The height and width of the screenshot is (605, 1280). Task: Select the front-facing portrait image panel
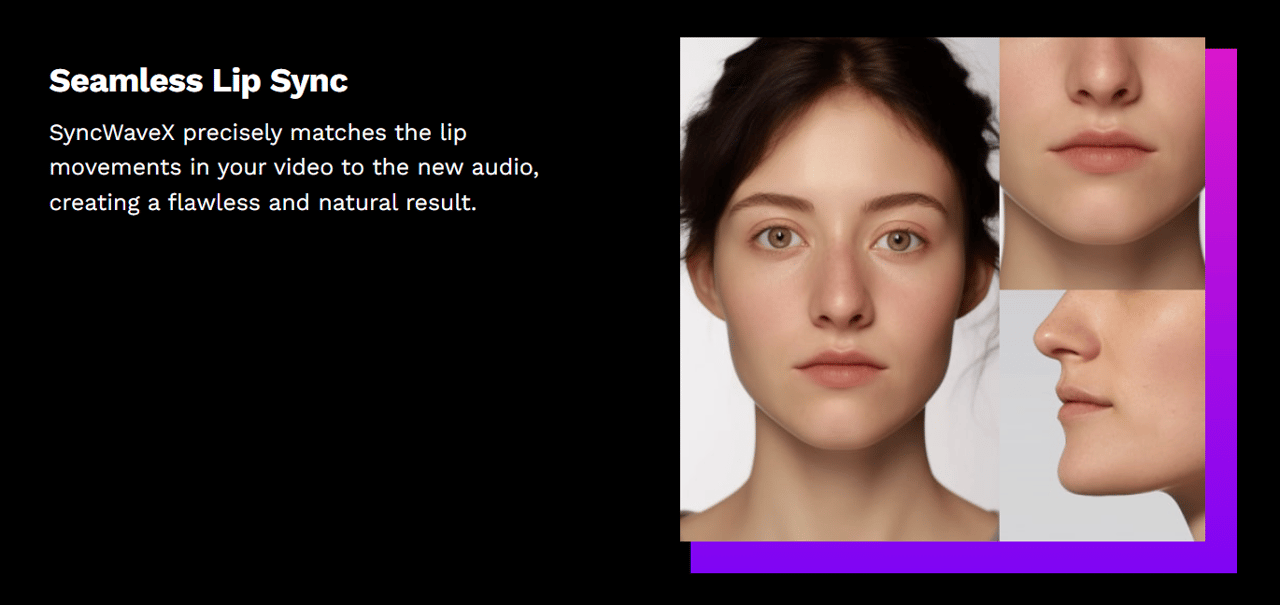click(x=840, y=289)
